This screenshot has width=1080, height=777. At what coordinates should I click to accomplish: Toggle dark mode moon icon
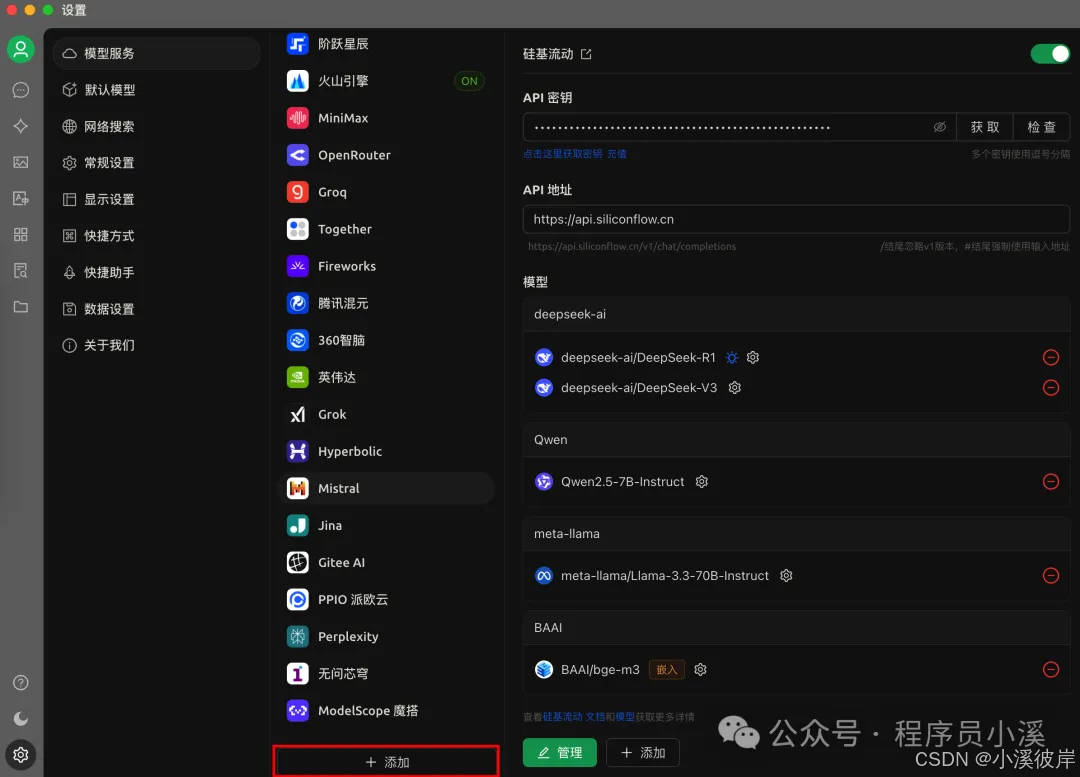click(x=21, y=718)
